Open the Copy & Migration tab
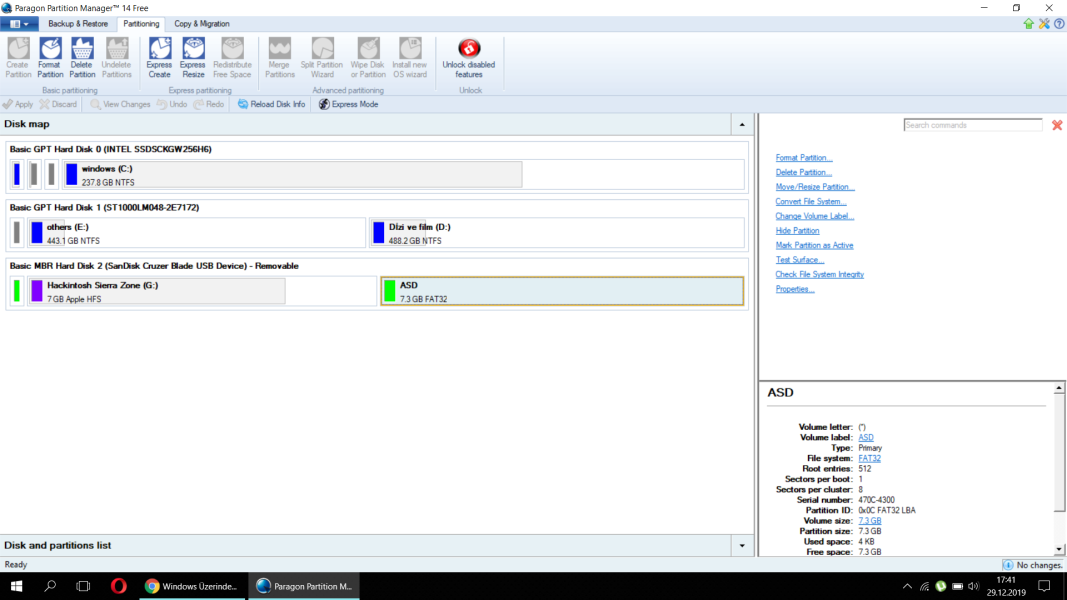The image size is (1067, 600). click(x=202, y=23)
